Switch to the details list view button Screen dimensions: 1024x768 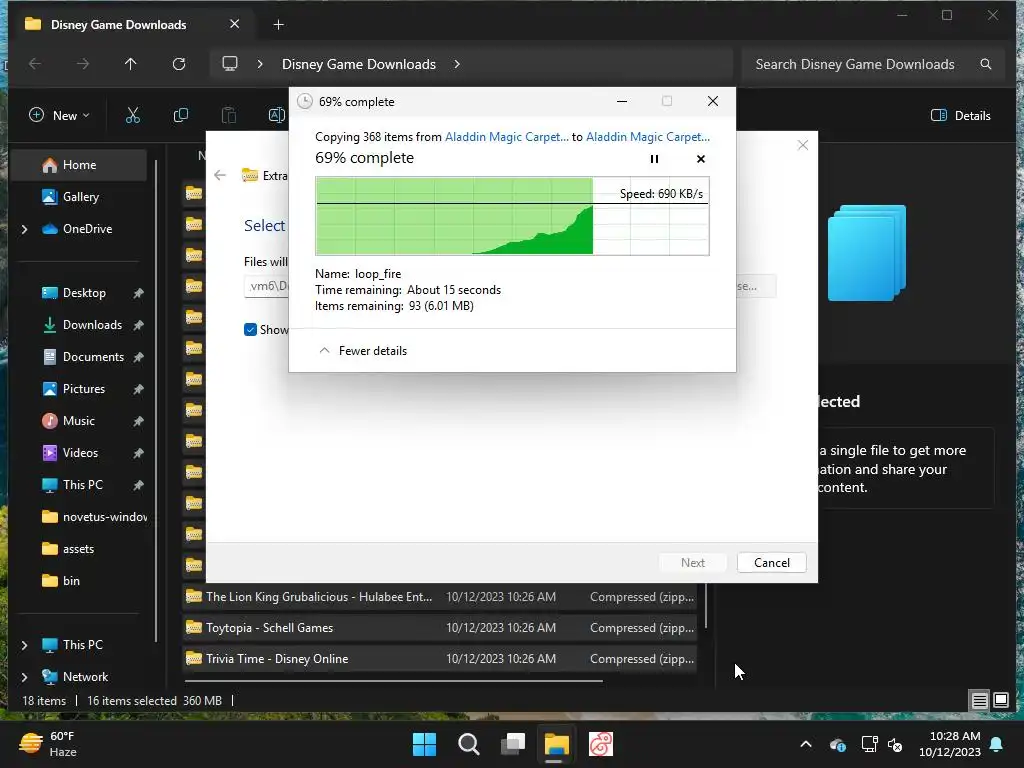(x=980, y=701)
